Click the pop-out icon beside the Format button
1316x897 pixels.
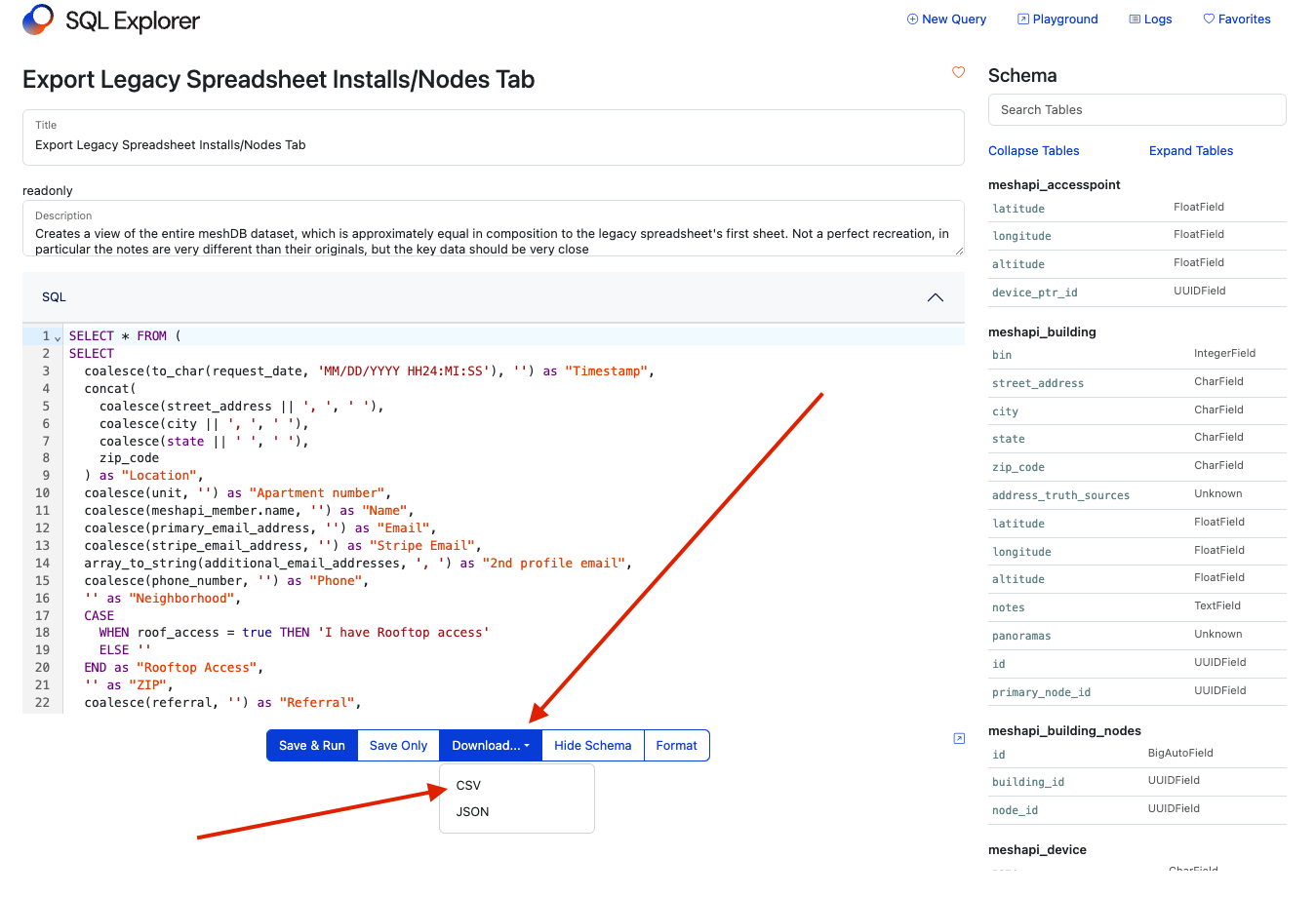pyautogui.click(x=959, y=738)
